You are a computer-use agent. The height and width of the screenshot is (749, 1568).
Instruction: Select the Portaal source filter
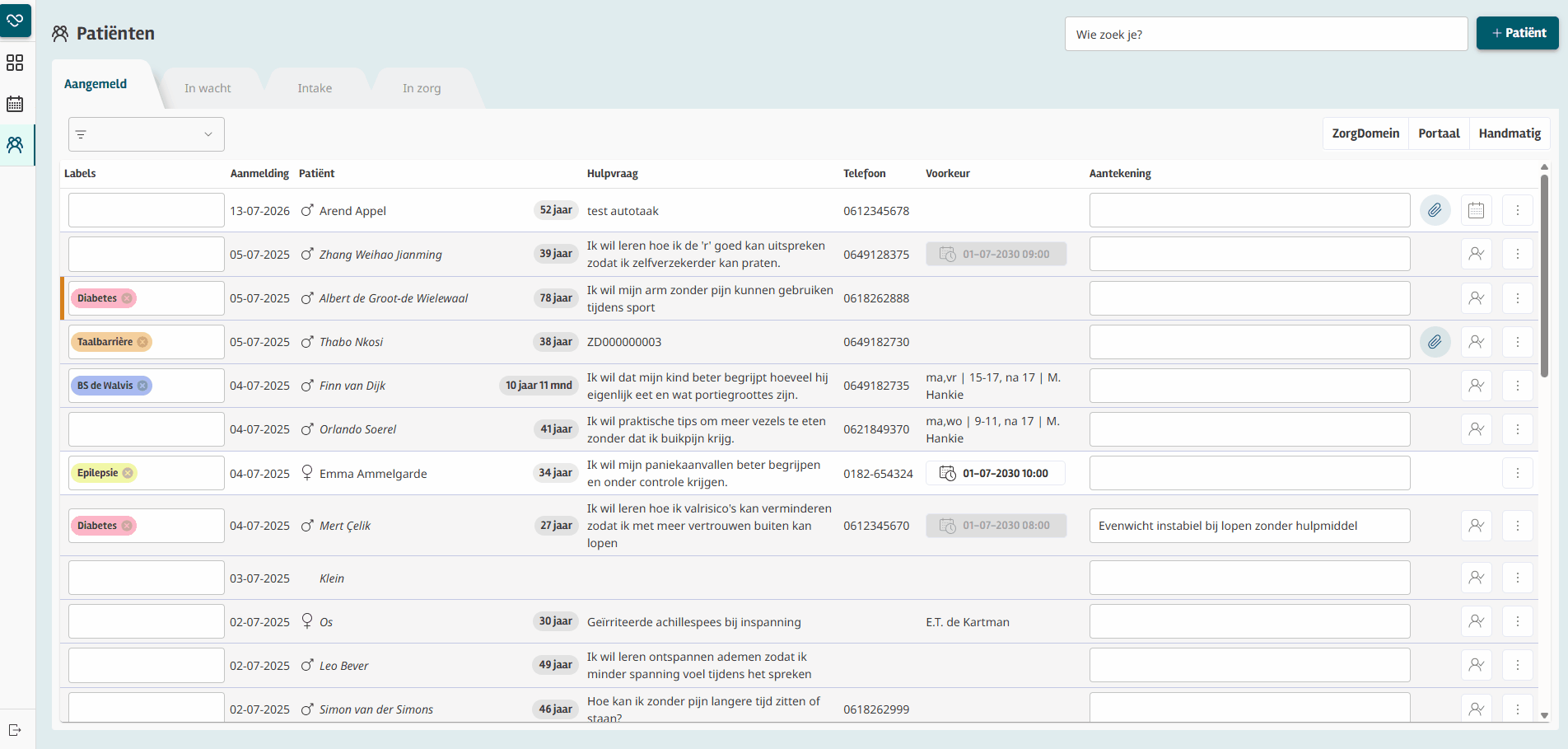coord(1439,133)
